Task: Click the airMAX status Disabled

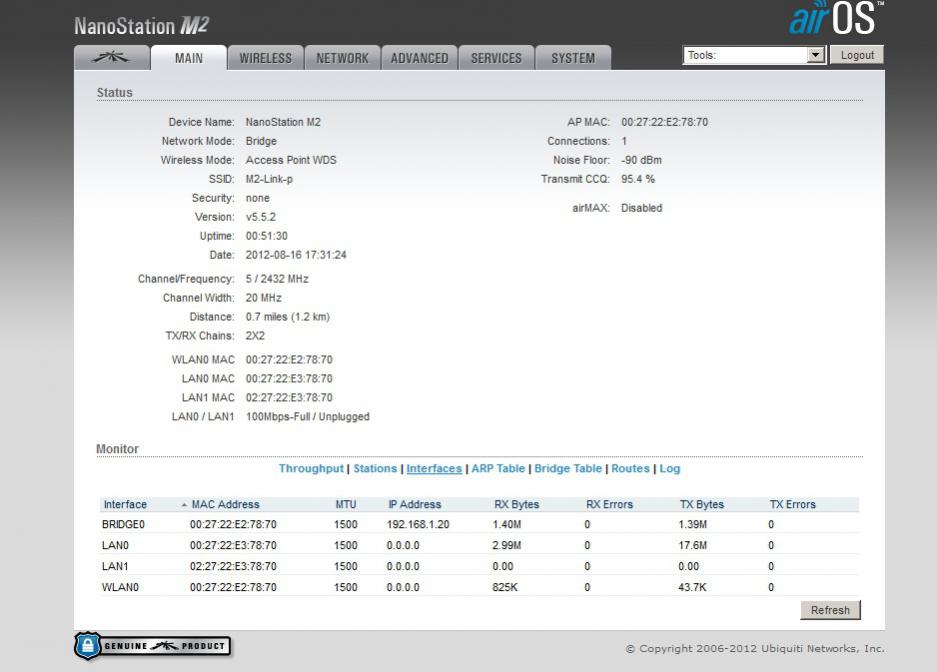Action: (x=641, y=208)
